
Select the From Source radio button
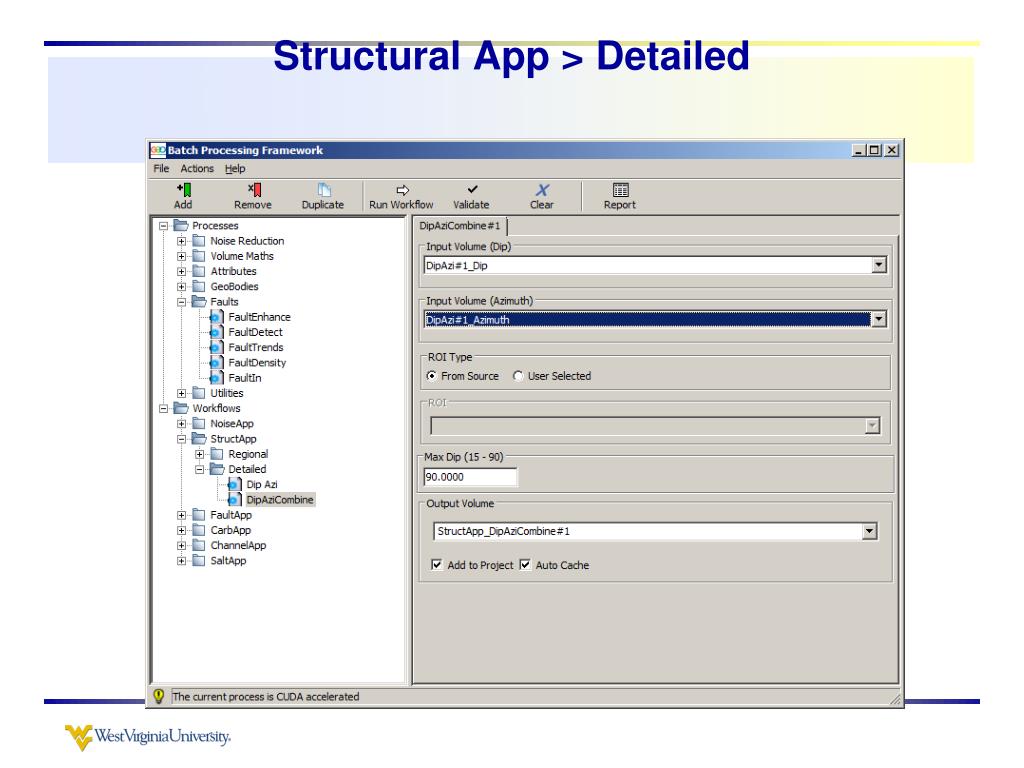tap(432, 376)
